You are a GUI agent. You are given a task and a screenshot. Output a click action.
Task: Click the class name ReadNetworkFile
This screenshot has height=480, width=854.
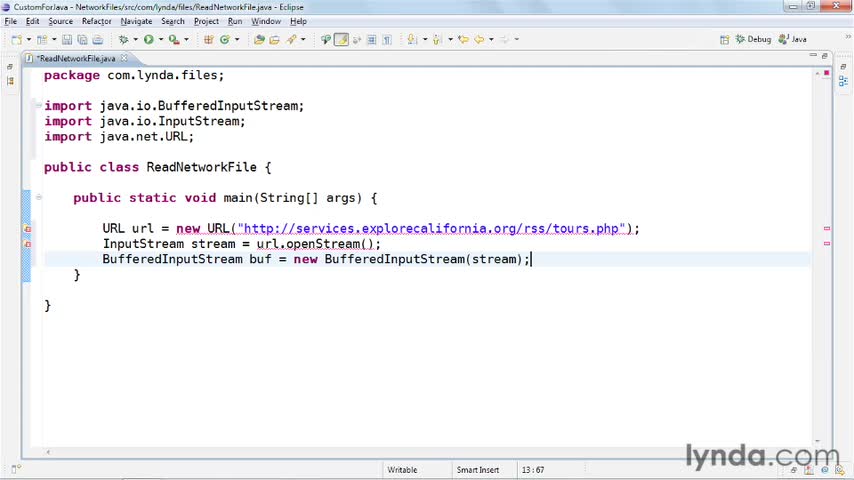click(x=202, y=167)
